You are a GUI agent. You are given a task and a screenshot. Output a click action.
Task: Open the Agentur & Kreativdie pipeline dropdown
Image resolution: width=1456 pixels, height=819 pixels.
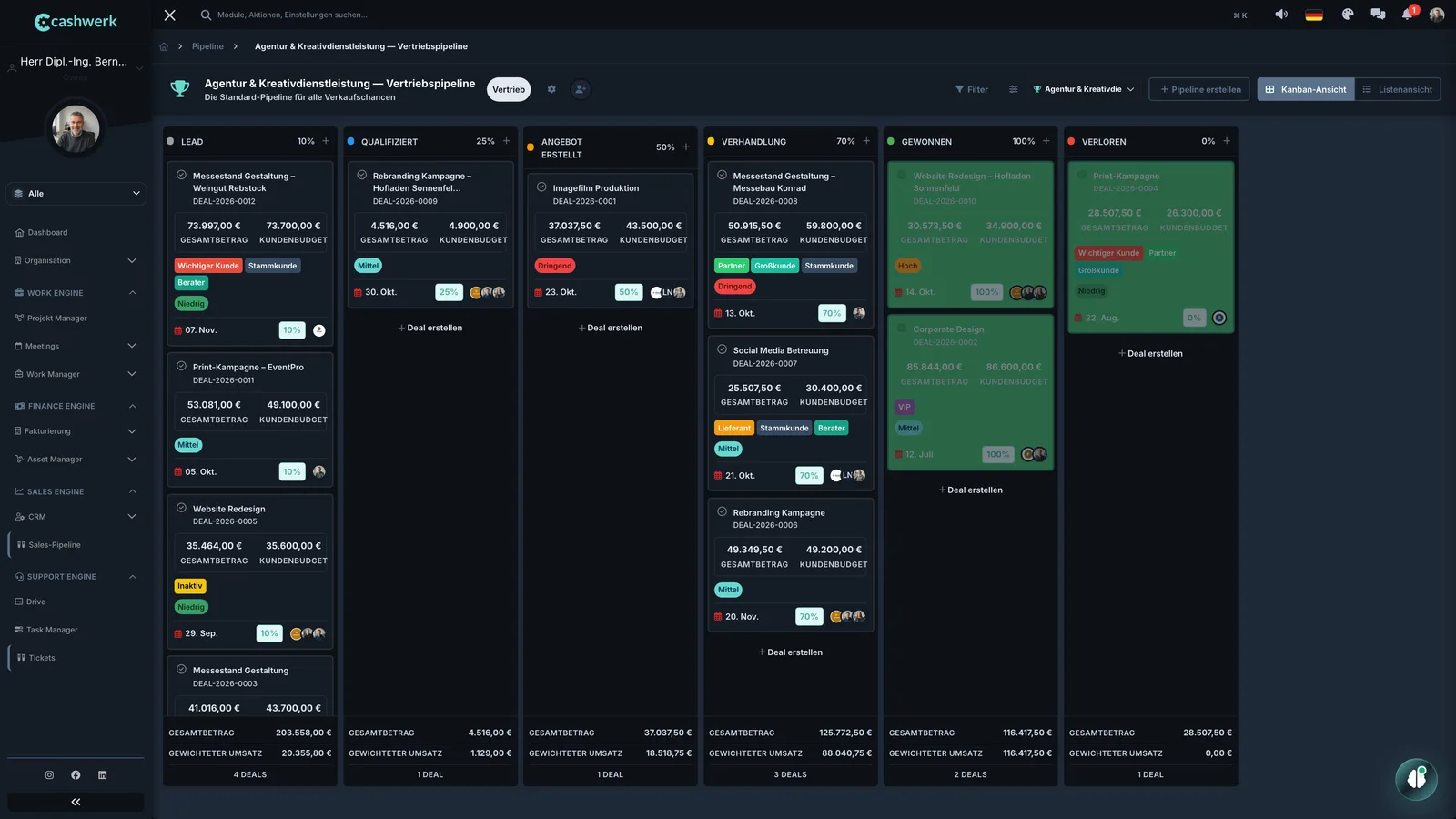tap(1083, 89)
